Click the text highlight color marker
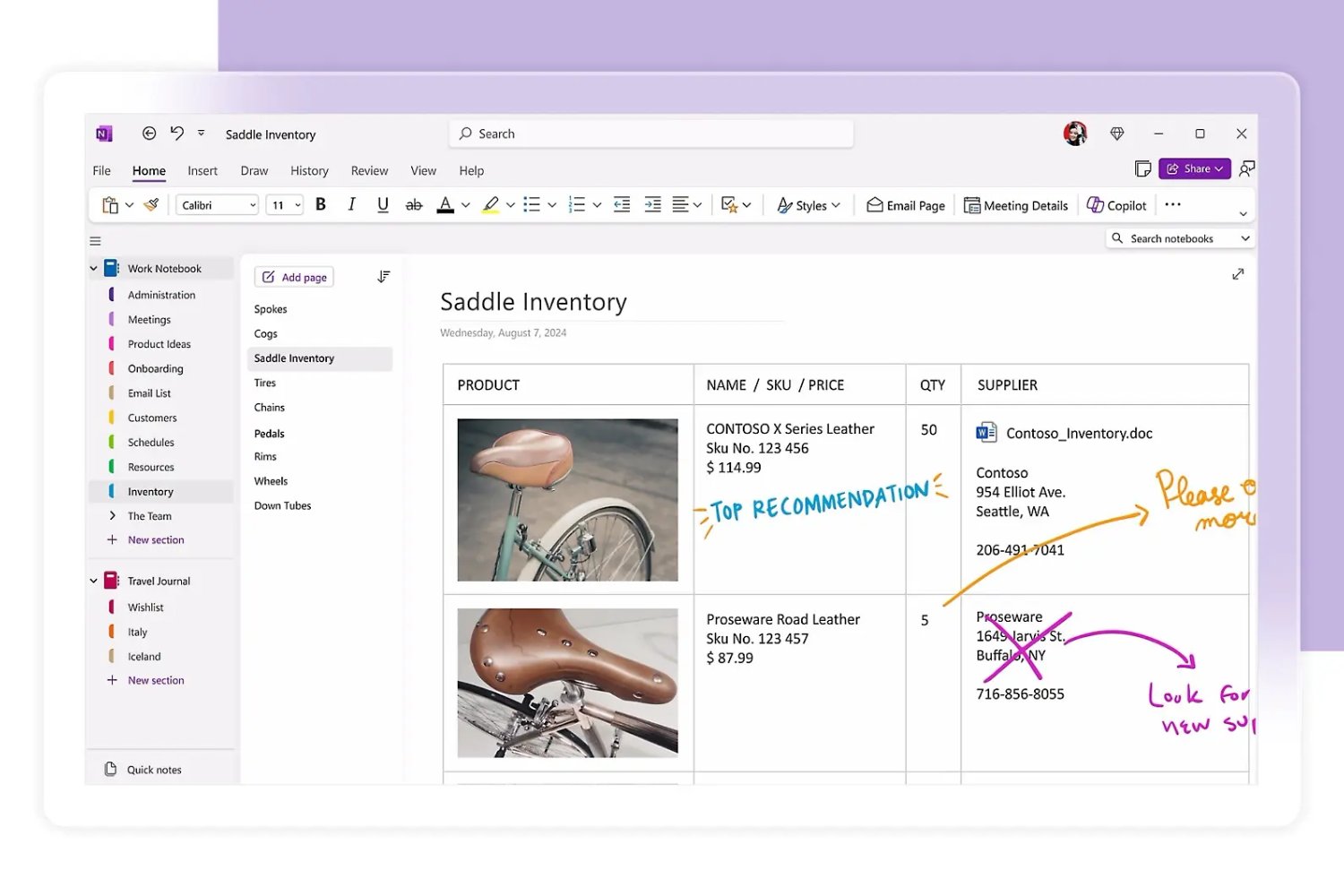The height and width of the screenshot is (896, 1344). (x=490, y=205)
